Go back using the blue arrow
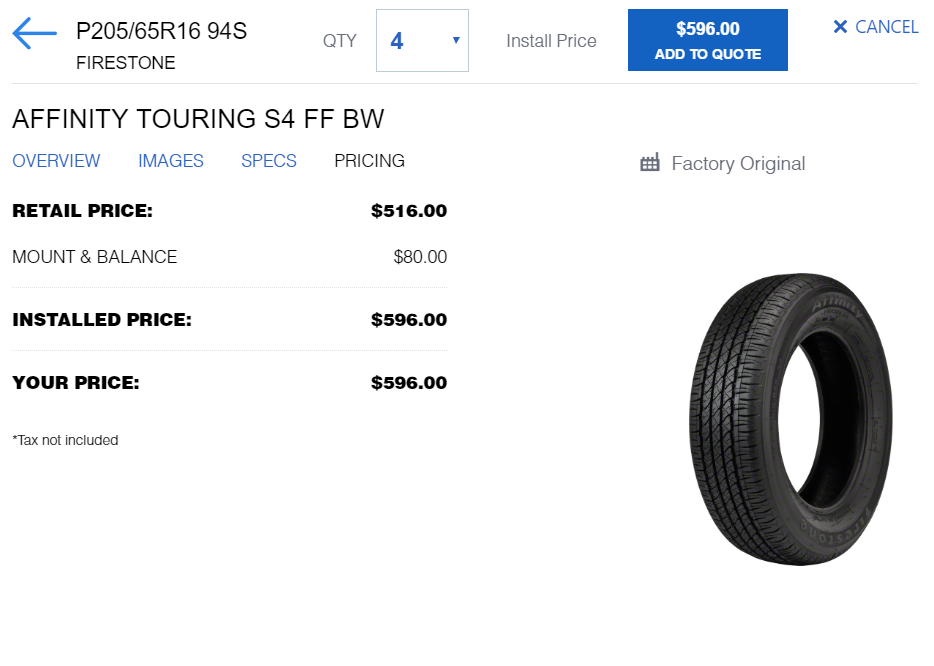The width and height of the screenshot is (934, 666). click(34, 35)
